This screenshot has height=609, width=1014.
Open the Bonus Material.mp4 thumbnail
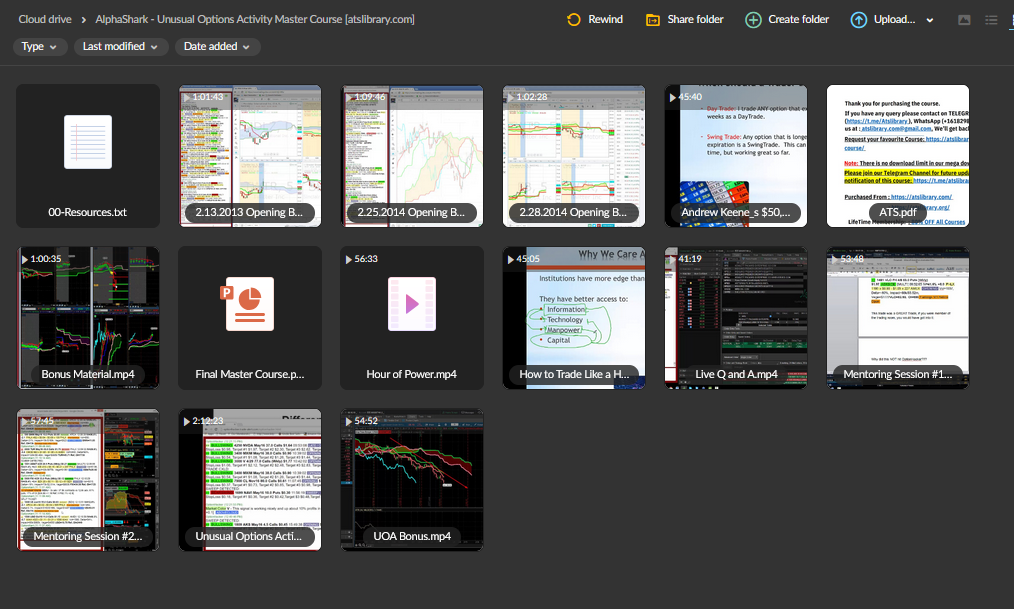[88, 317]
